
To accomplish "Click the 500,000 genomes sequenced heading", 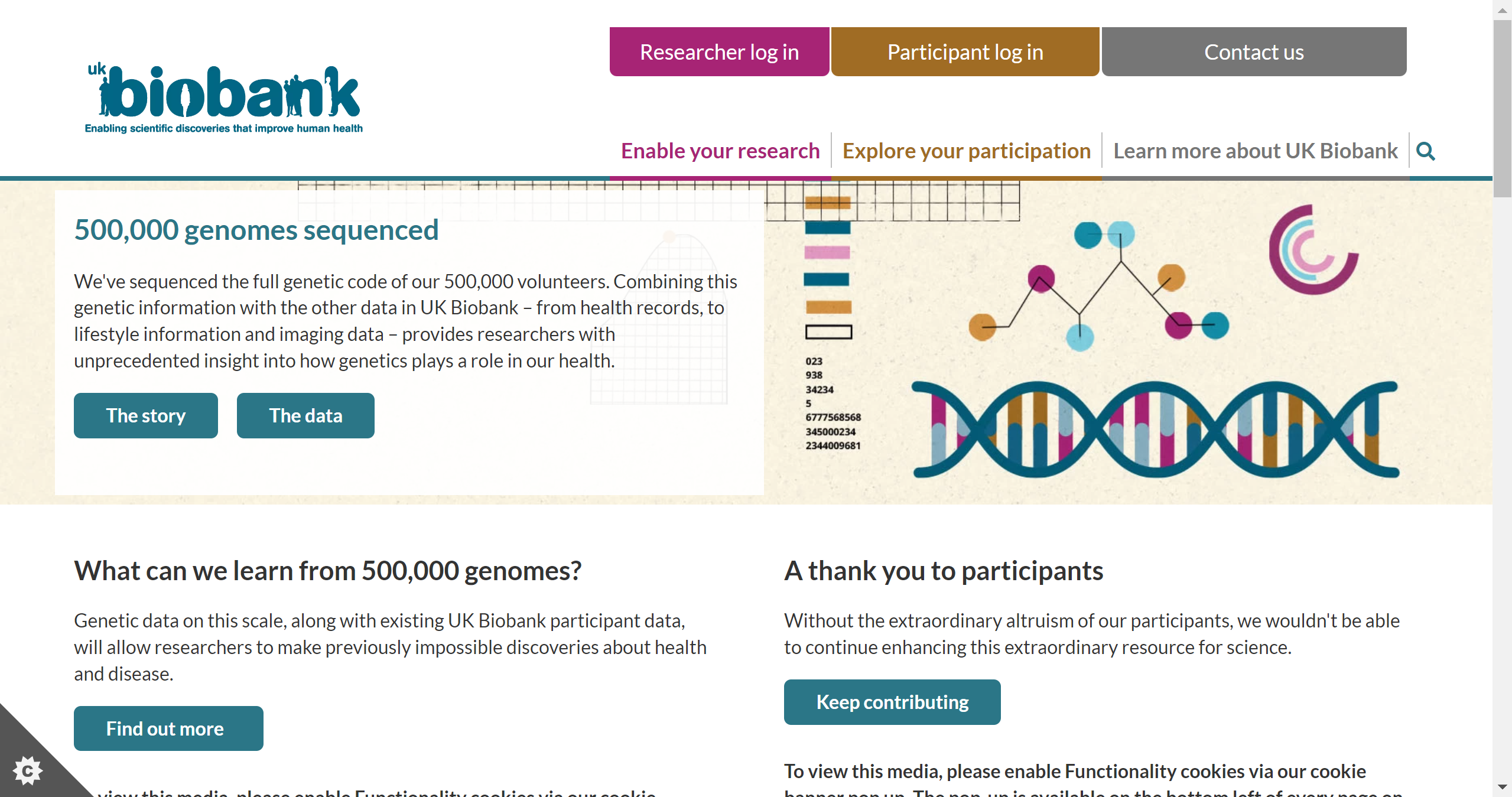I will click(256, 230).
